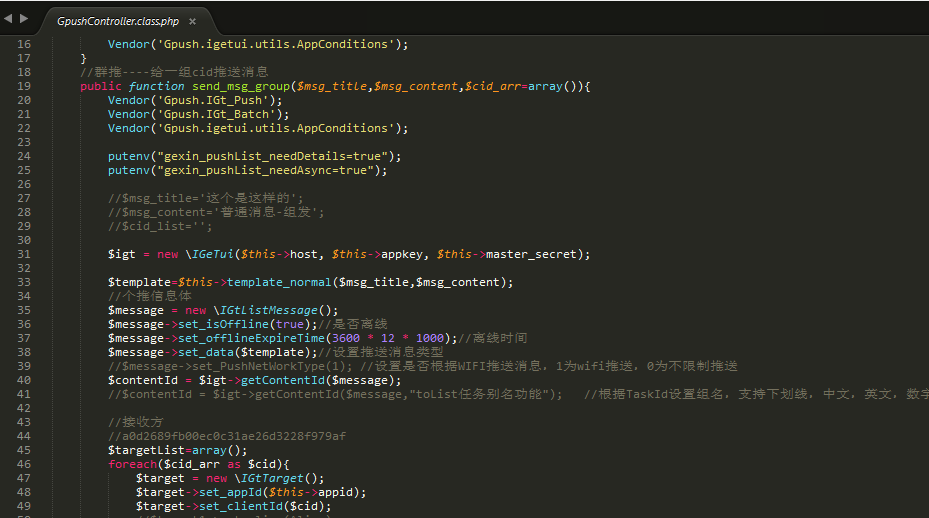The image size is (929, 518).
Task: Switch to the GpushController.class.php tab
Action: (x=117, y=21)
